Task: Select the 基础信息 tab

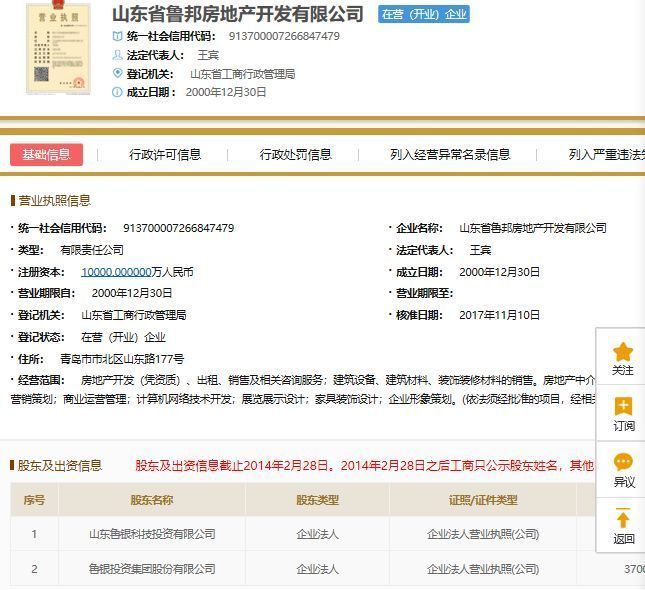Action: (x=47, y=155)
